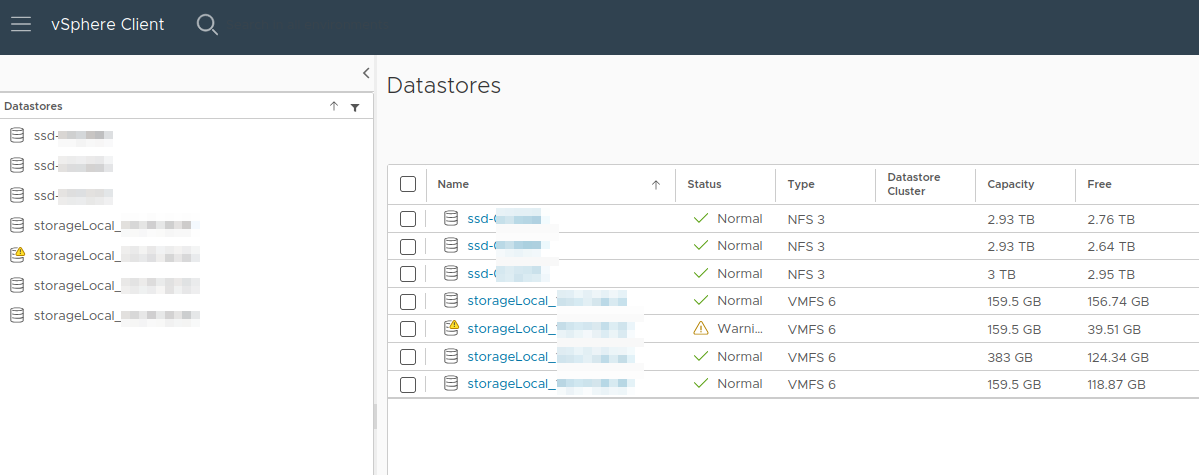Sort by Datastore Cluster column header

[x=914, y=184]
